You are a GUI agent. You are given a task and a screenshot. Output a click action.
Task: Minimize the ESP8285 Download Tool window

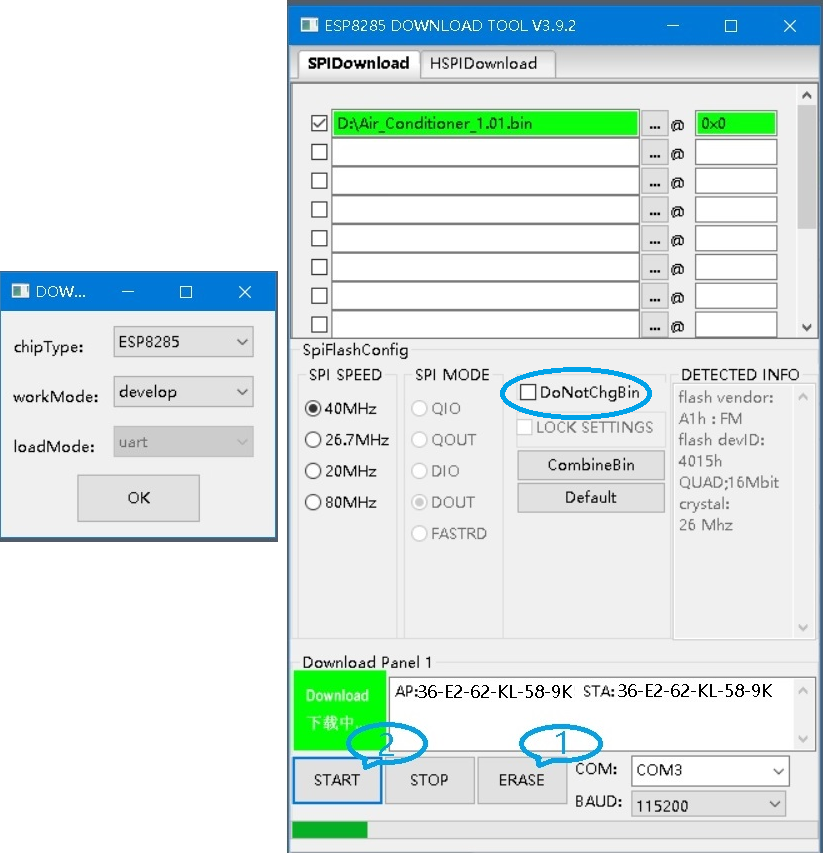[673, 26]
